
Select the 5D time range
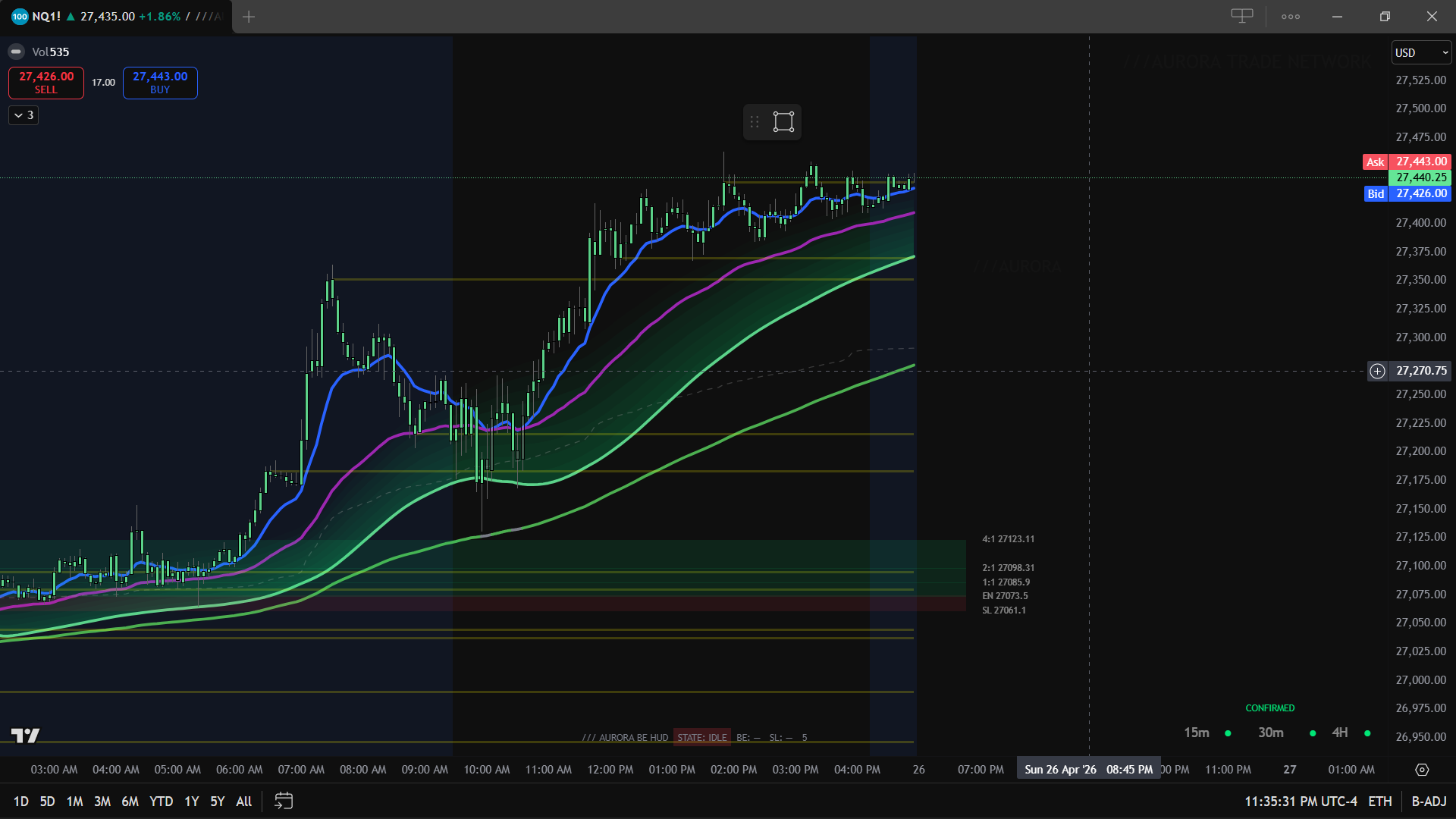click(47, 801)
